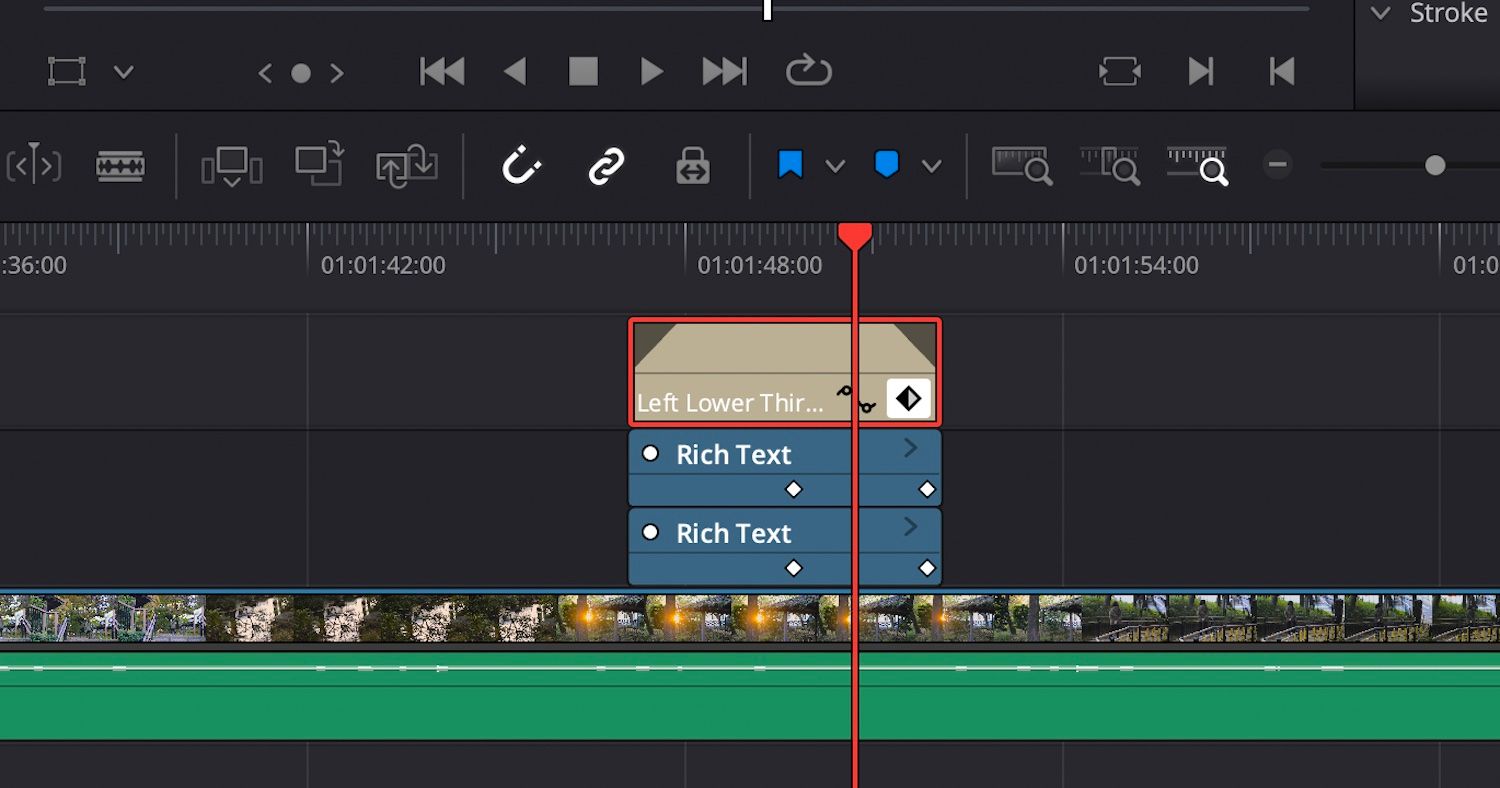This screenshot has width=1500, height=788.
Task: Open the marker color dropdown arrow
Action: click(931, 166)
